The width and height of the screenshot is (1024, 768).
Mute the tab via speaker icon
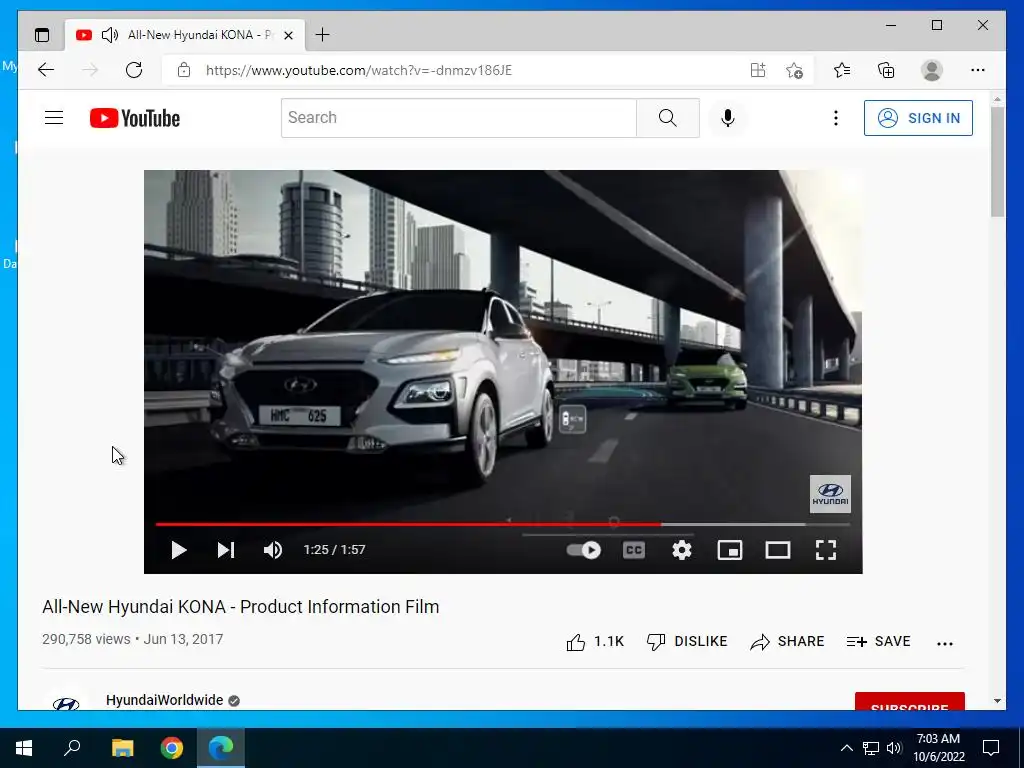tap(110, 35)
